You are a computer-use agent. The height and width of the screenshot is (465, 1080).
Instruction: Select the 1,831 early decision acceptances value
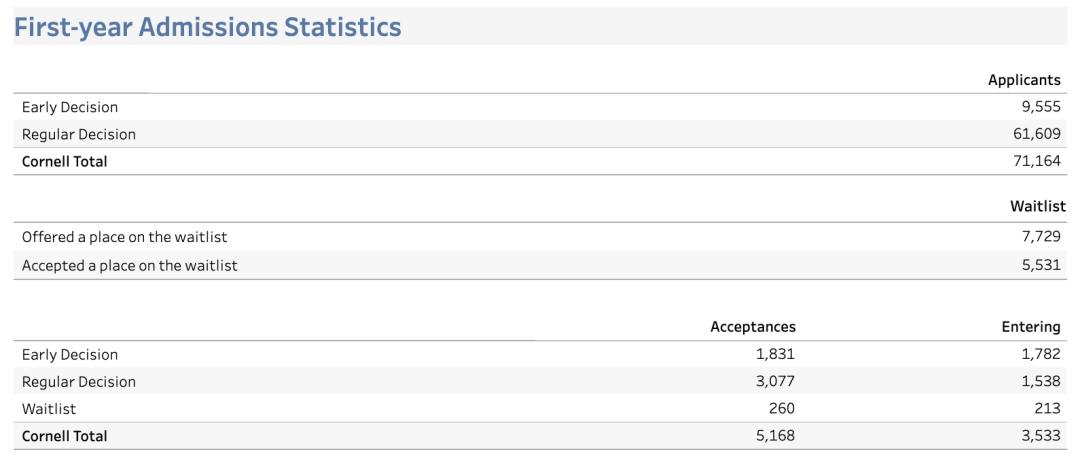[775, 354]
